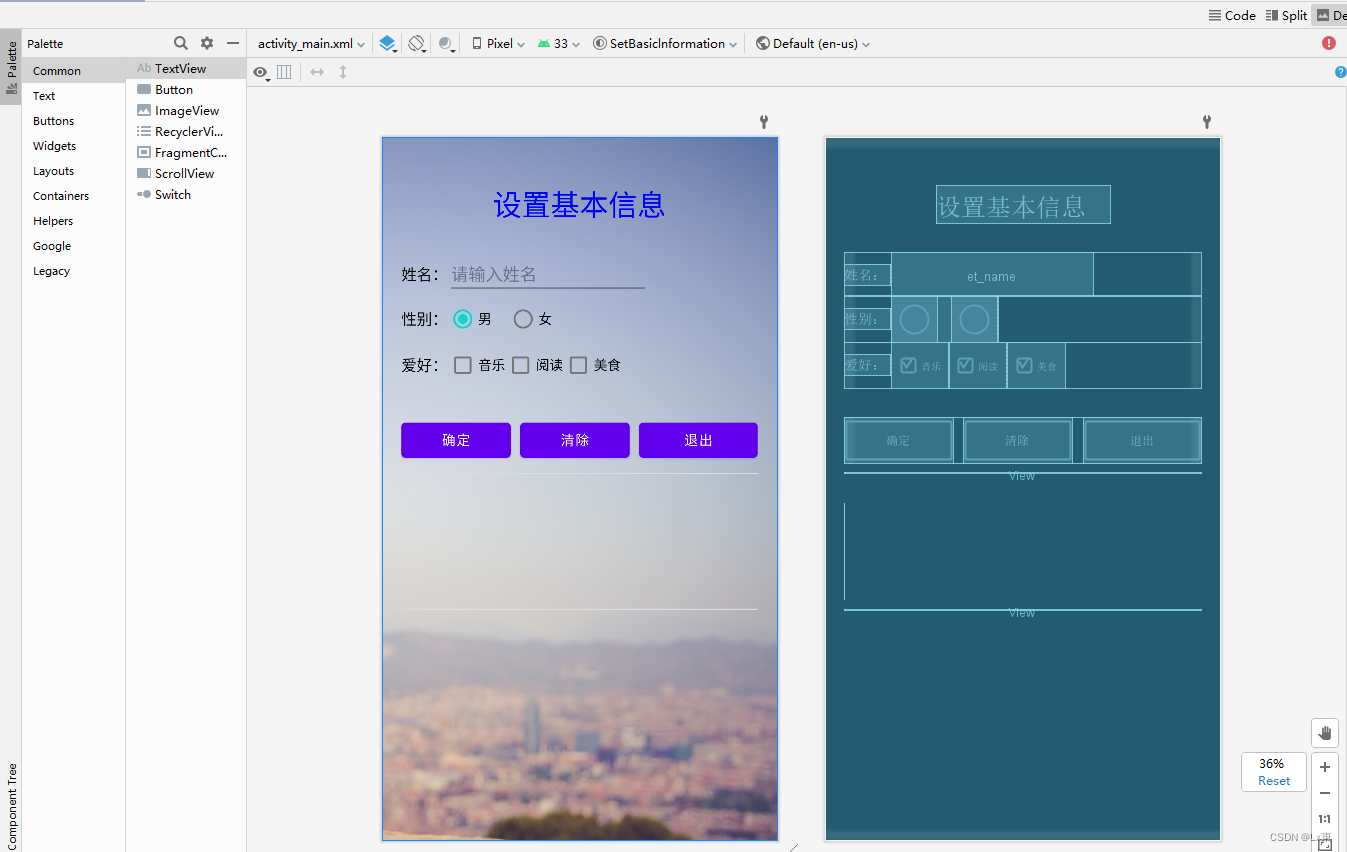Check the 阅读 checkbox in preview

point(520,365)
